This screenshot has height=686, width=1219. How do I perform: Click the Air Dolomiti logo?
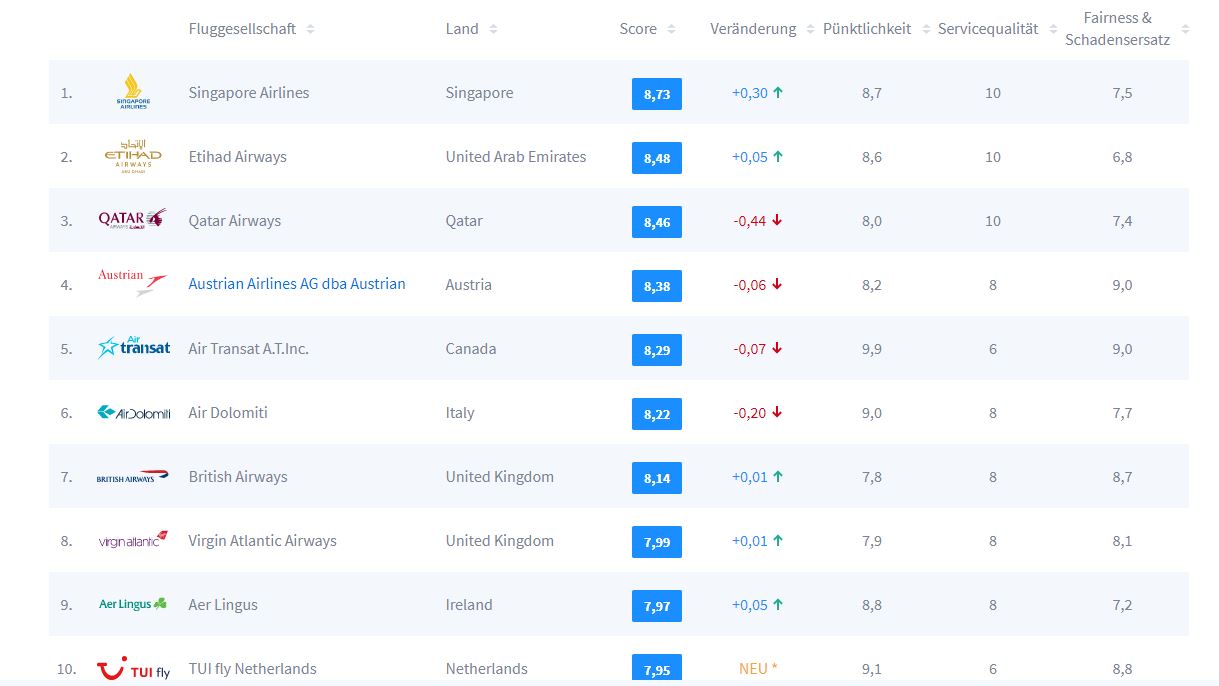(x=134, y=412)
